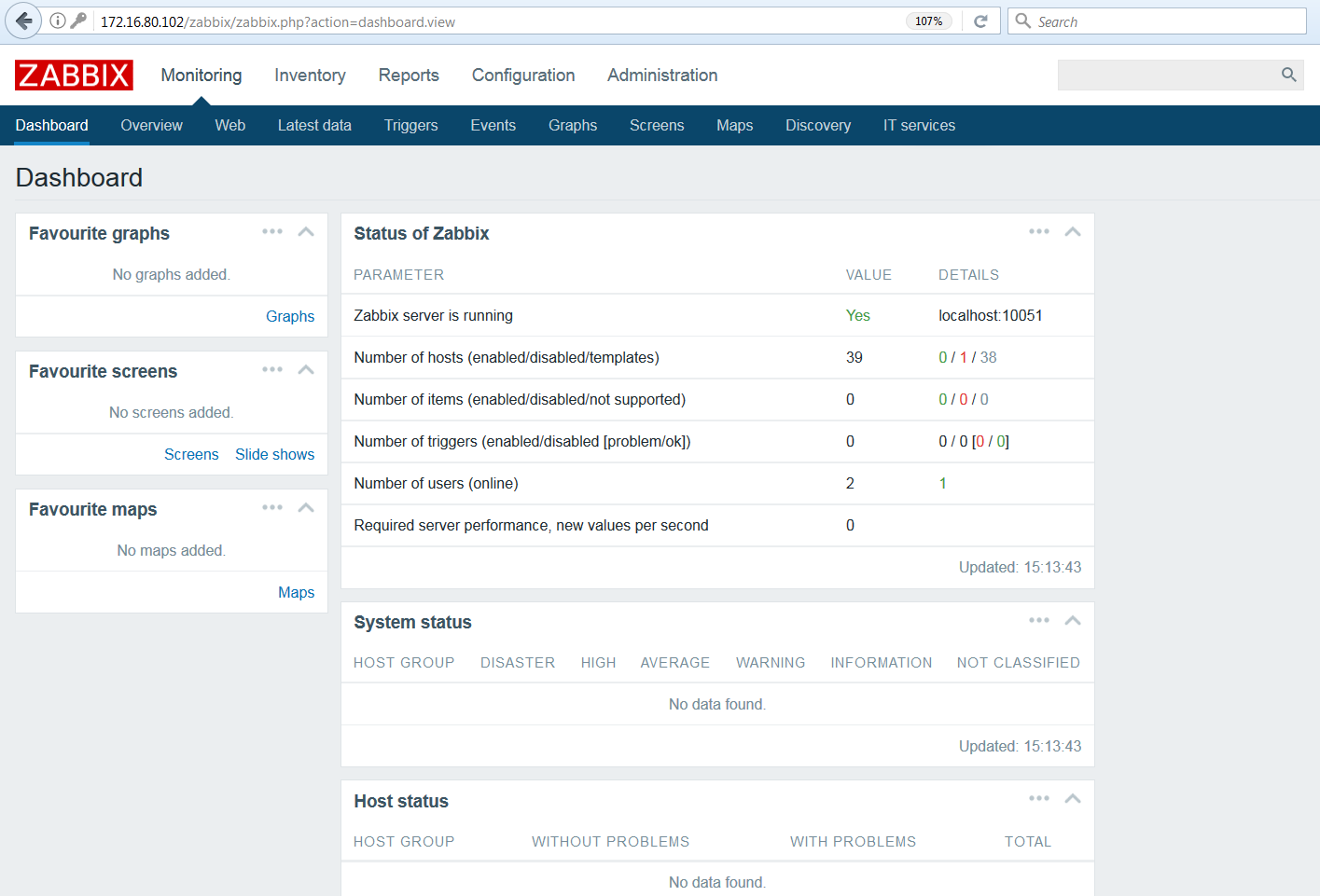Click the NOT CLASSIFIED column header
The image size is (1320, 896).
(x=1018, y=663)
